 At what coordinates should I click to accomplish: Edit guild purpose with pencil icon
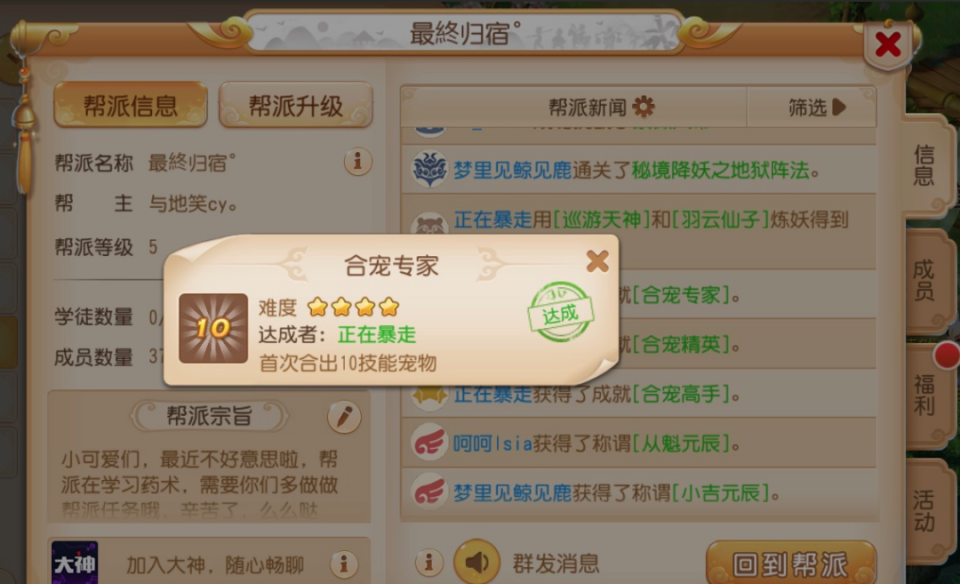[344, 417]
